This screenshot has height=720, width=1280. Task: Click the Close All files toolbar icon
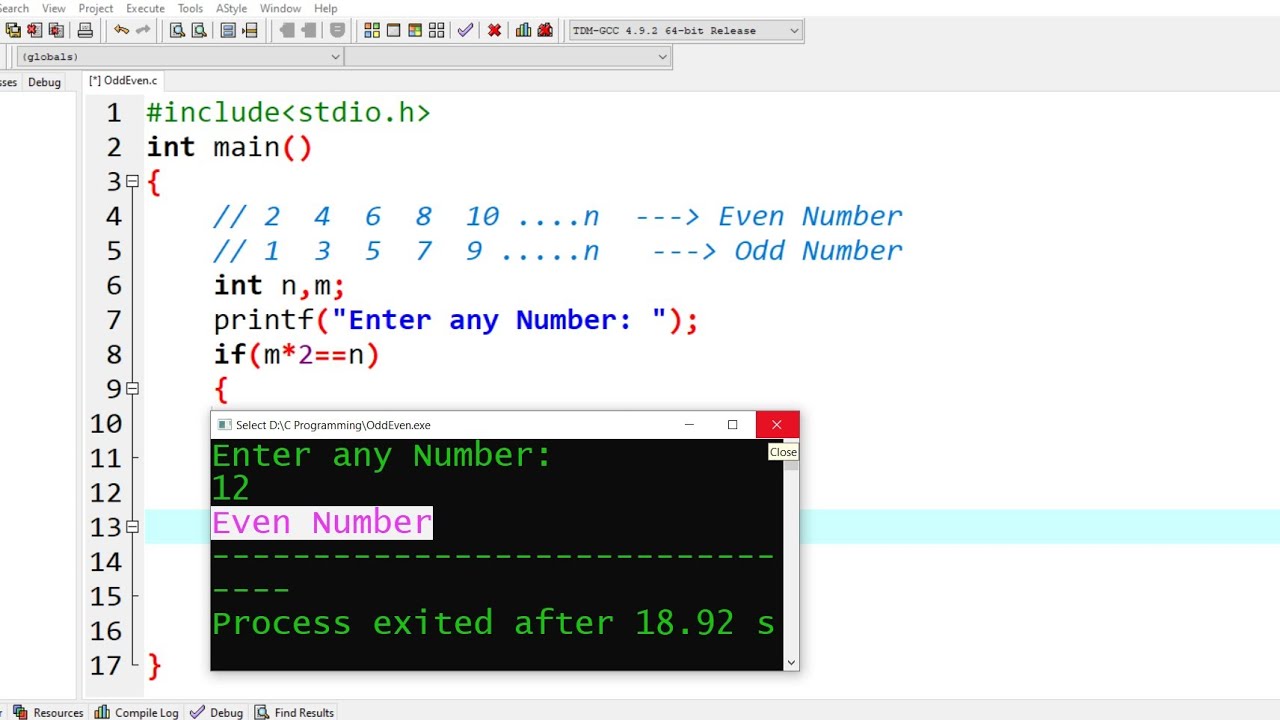56,30
